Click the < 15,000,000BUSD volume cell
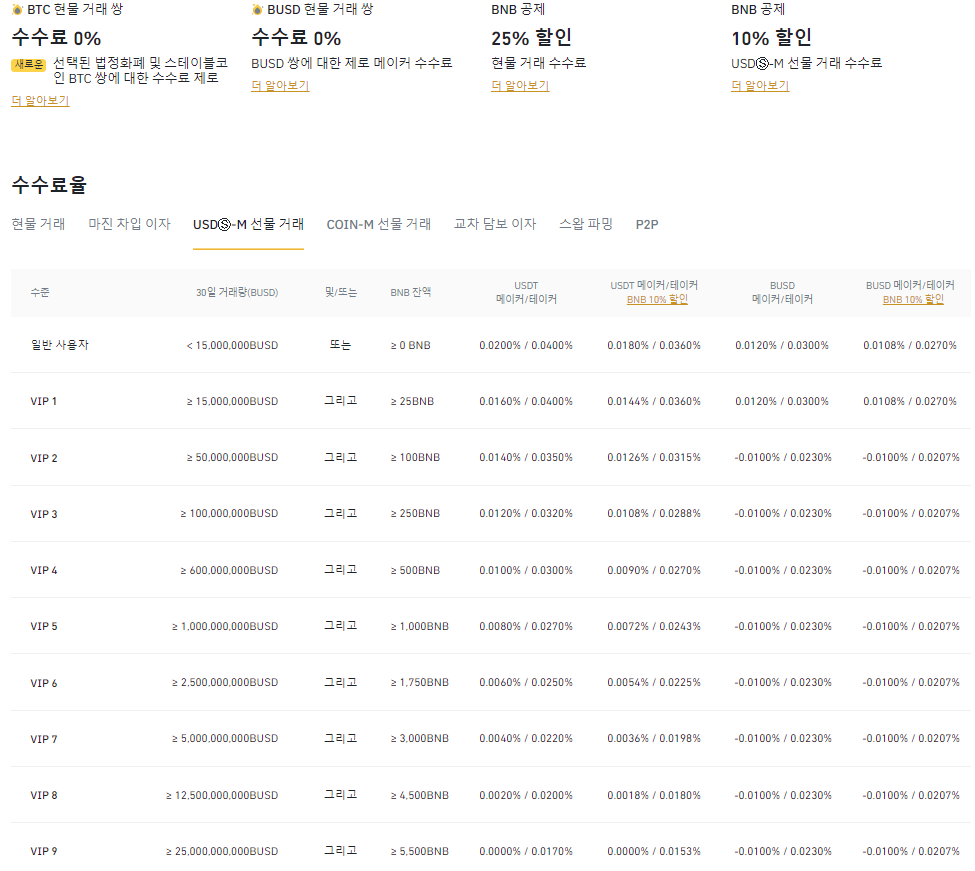Viewport: 975px width, 871px height. point(232,346)
